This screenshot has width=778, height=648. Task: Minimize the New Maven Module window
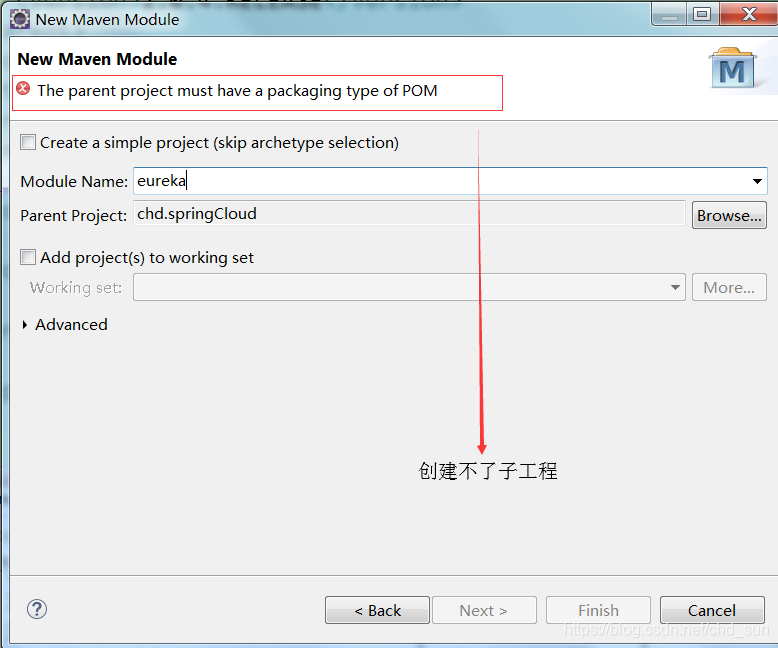[669, 14]
